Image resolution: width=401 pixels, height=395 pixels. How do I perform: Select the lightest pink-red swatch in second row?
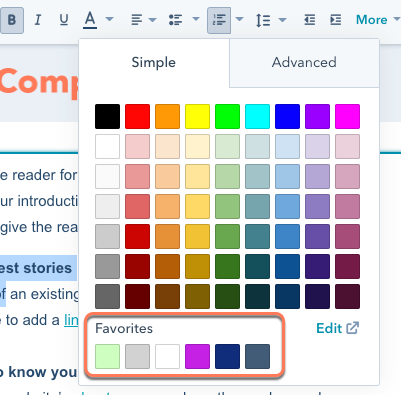click(x=137, y=146)
